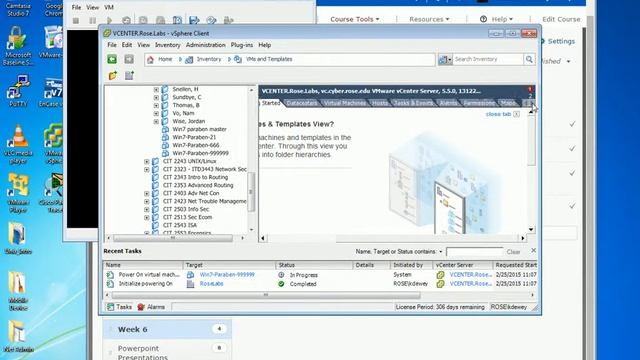Expand the Wise, Jordan folder

[156, 122]
